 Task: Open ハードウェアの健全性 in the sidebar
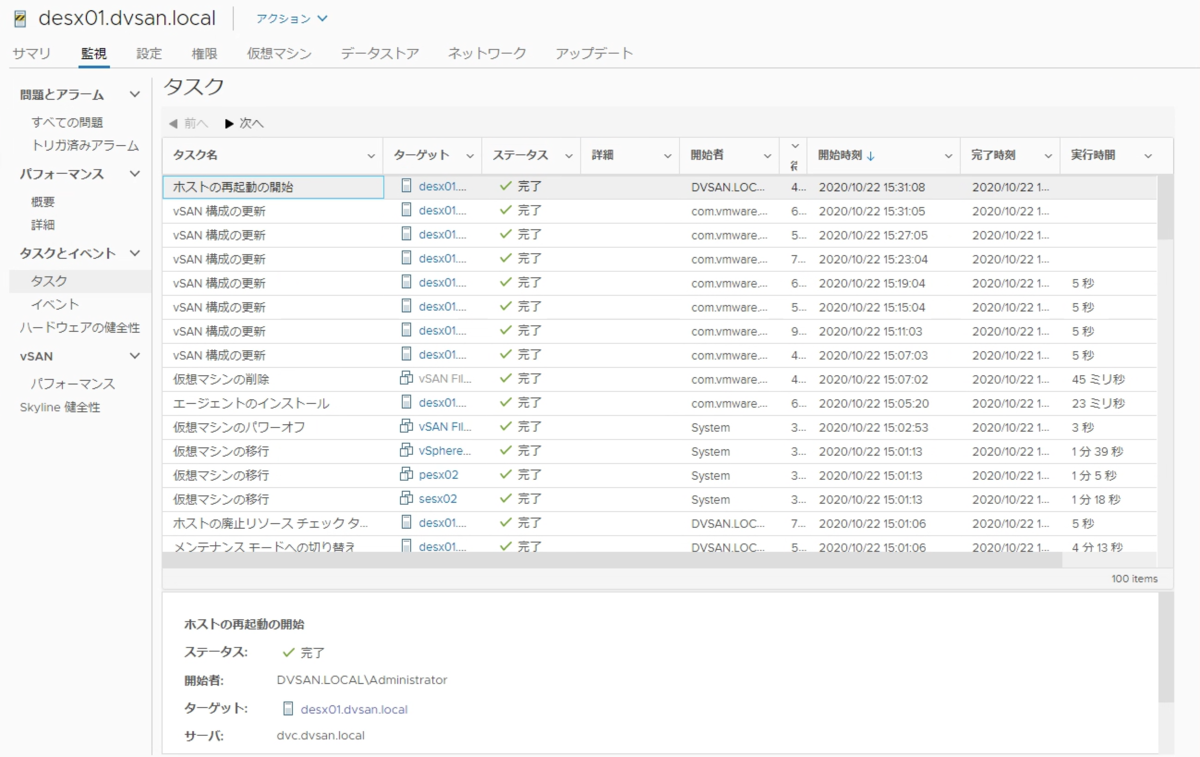[80, 327]
